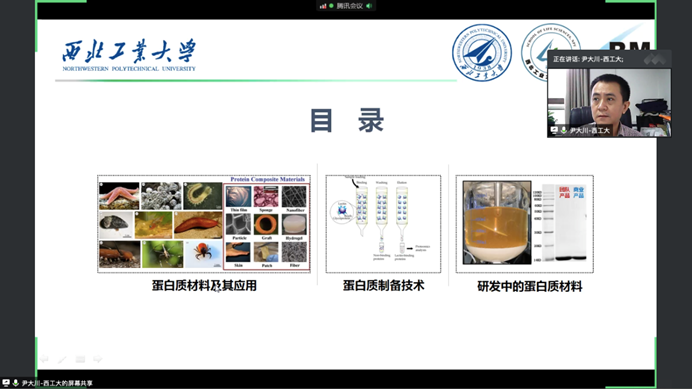Select the slideshow pen tool icon

(62, 359)
